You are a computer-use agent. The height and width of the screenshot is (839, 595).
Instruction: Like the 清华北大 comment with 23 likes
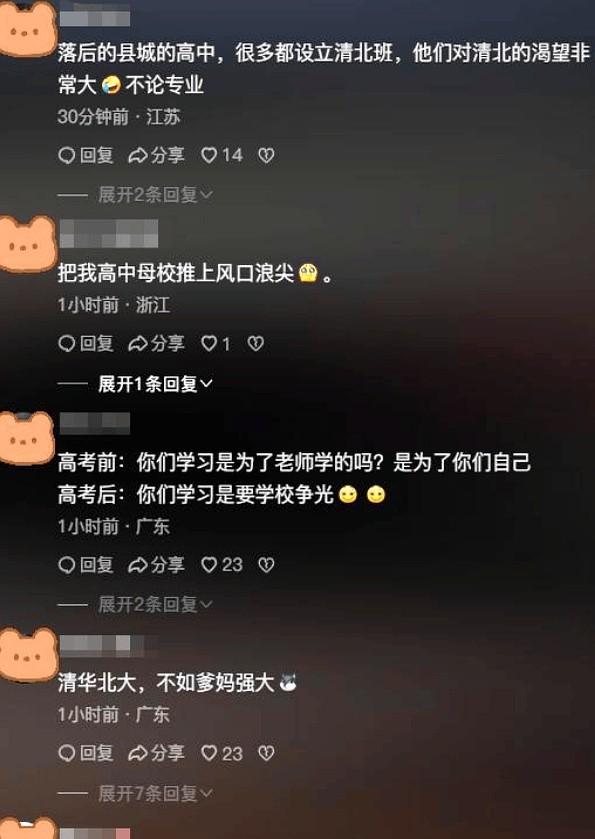tap(222, 753)
